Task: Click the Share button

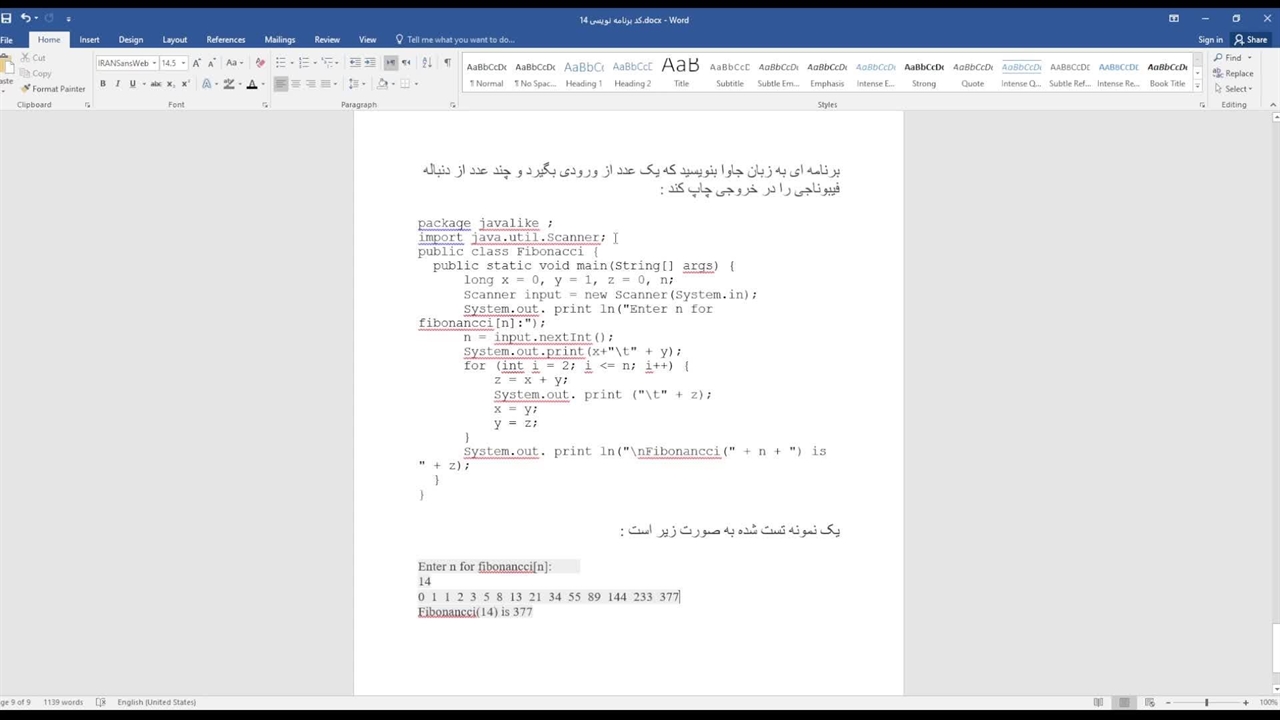Action: tap(1250, 40)
